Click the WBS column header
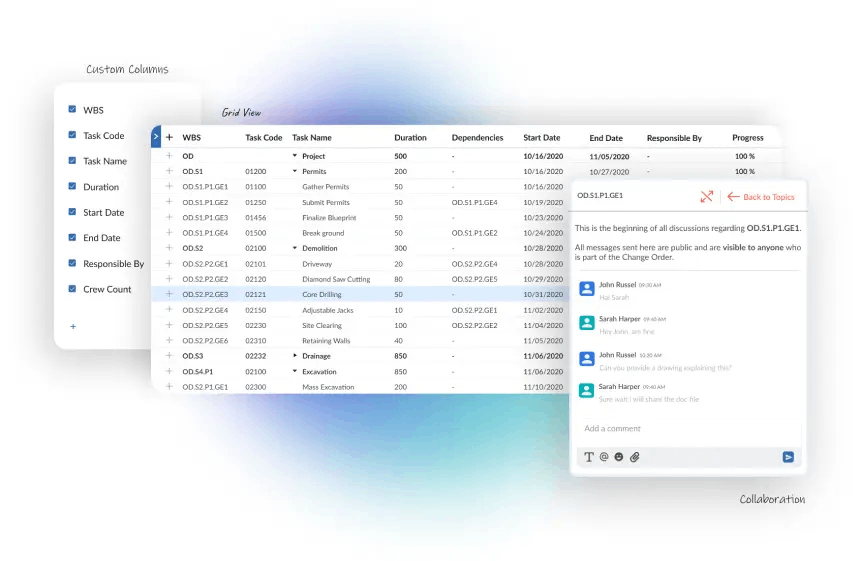The image size is (860, 561). (x=191, y=138)
